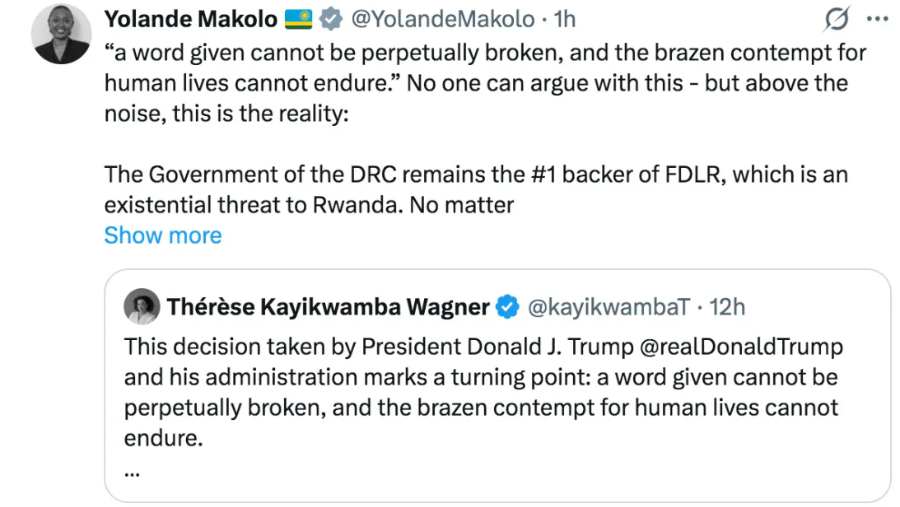Image resolution: width=900 pixels, height=507 pixels.
Task: Open Thérèse Kayikwamba Wagner's small avatar
Action: [141, 307]
